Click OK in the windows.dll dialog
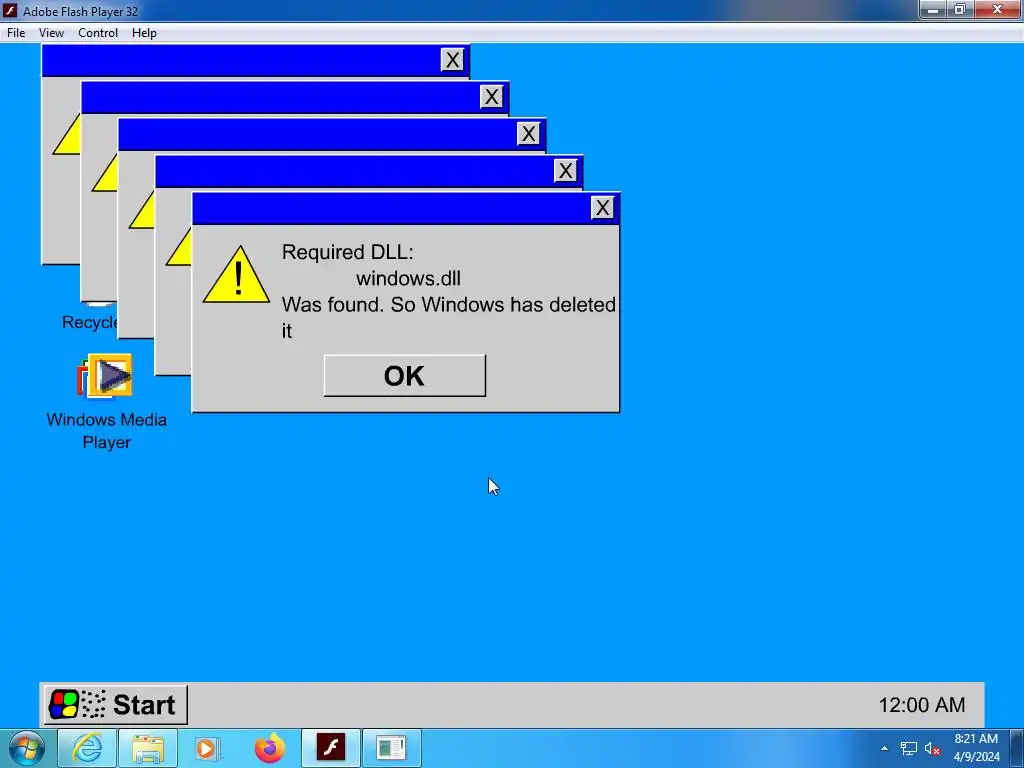 tap(404, 376)
